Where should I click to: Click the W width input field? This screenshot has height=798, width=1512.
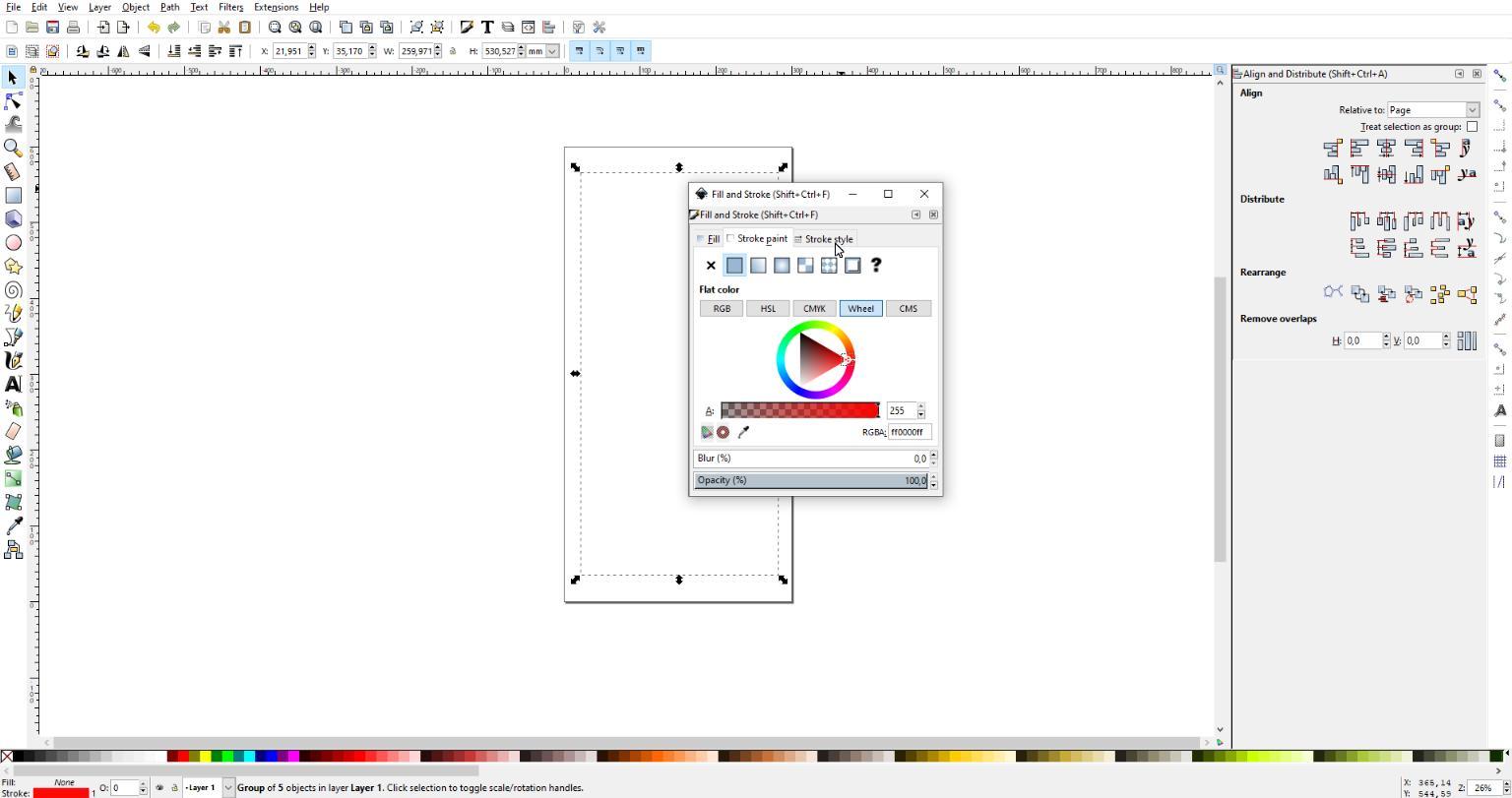(x=414, y=51)
